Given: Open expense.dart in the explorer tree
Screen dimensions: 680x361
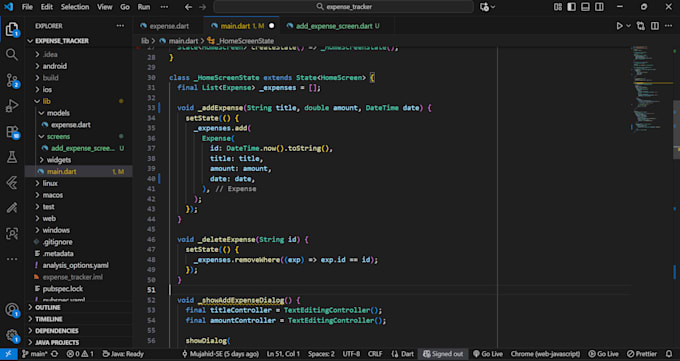Looking at the screenshot, I should [71, 125].
